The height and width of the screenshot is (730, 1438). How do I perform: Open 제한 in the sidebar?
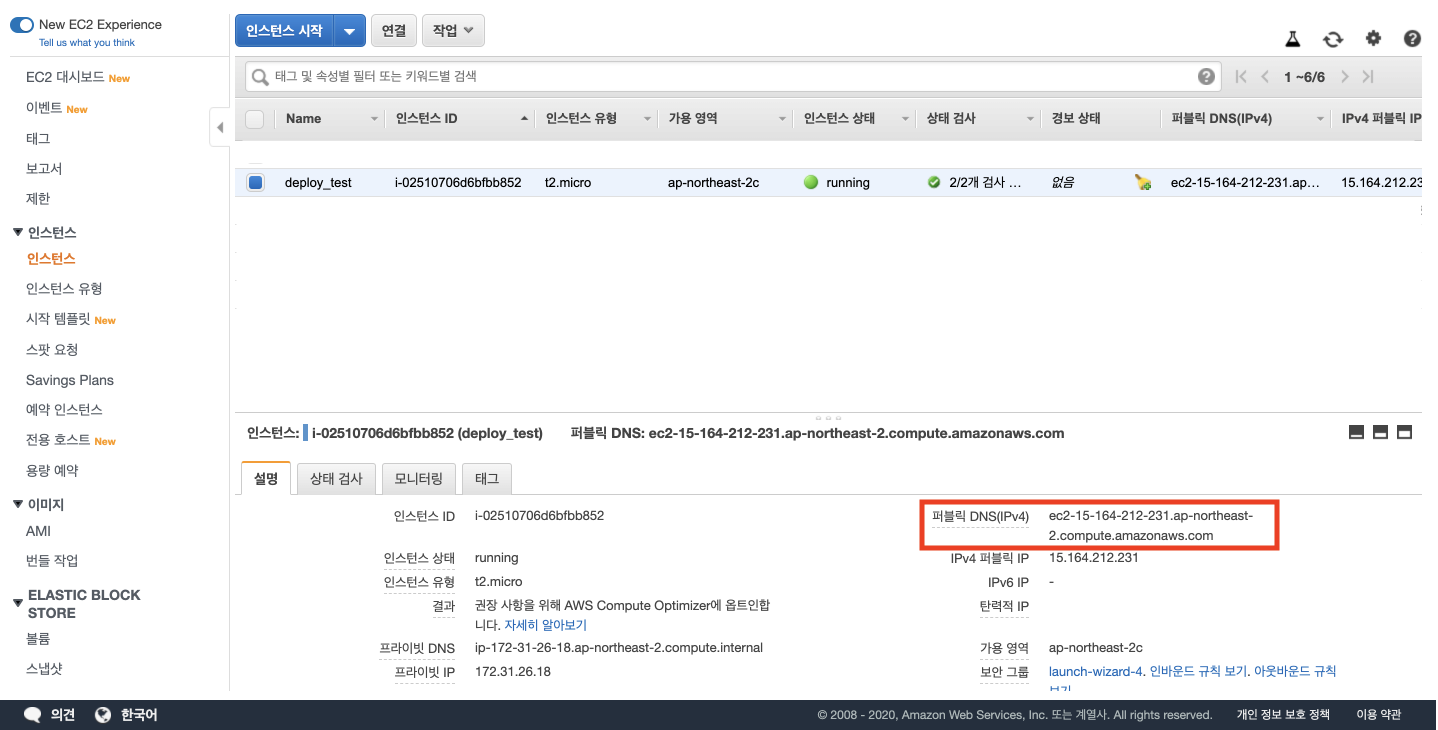click(x=38, y=198)
